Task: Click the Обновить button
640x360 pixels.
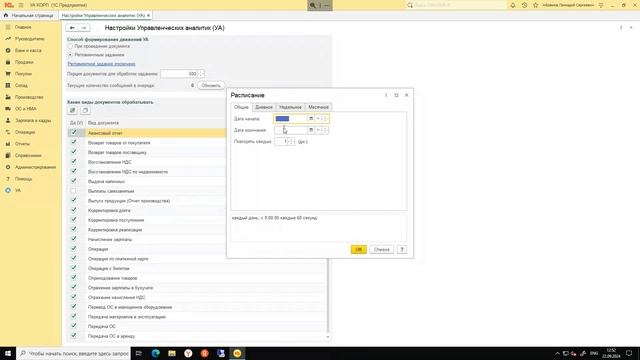Action: tap(211, 86)
